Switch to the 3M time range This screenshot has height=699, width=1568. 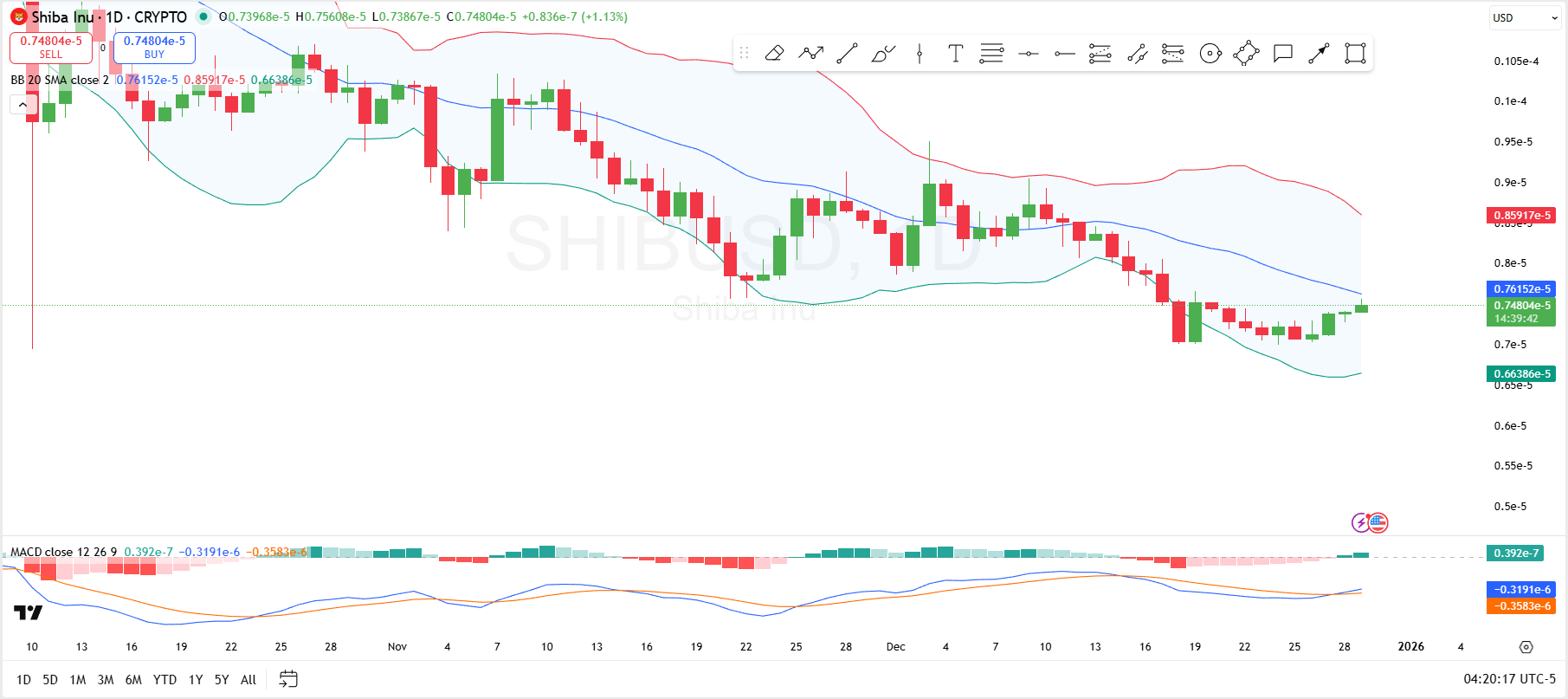pyautogui.click(x=106, y=680)
